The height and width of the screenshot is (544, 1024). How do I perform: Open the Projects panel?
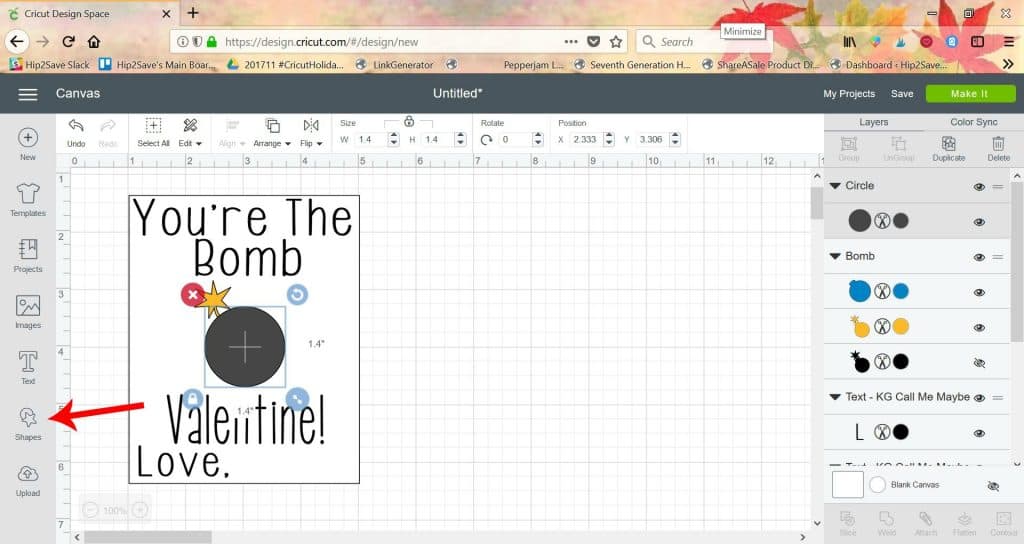(x=27, y=256)
